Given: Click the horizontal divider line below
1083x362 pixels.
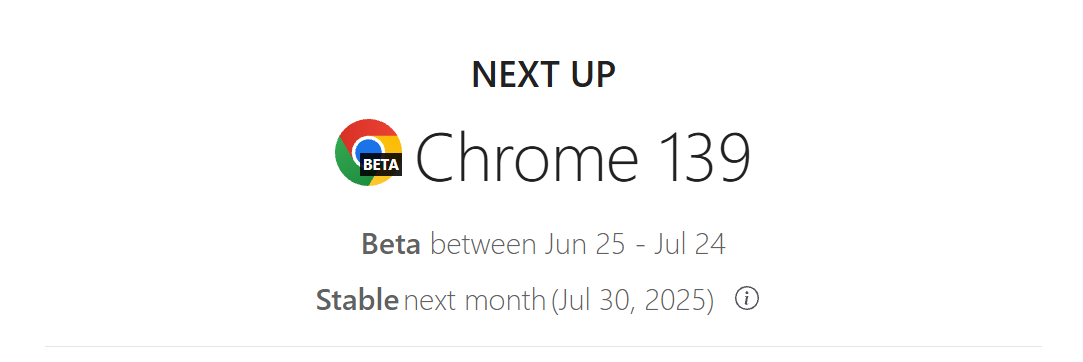Looking at the screenshot, I should 543,346.
